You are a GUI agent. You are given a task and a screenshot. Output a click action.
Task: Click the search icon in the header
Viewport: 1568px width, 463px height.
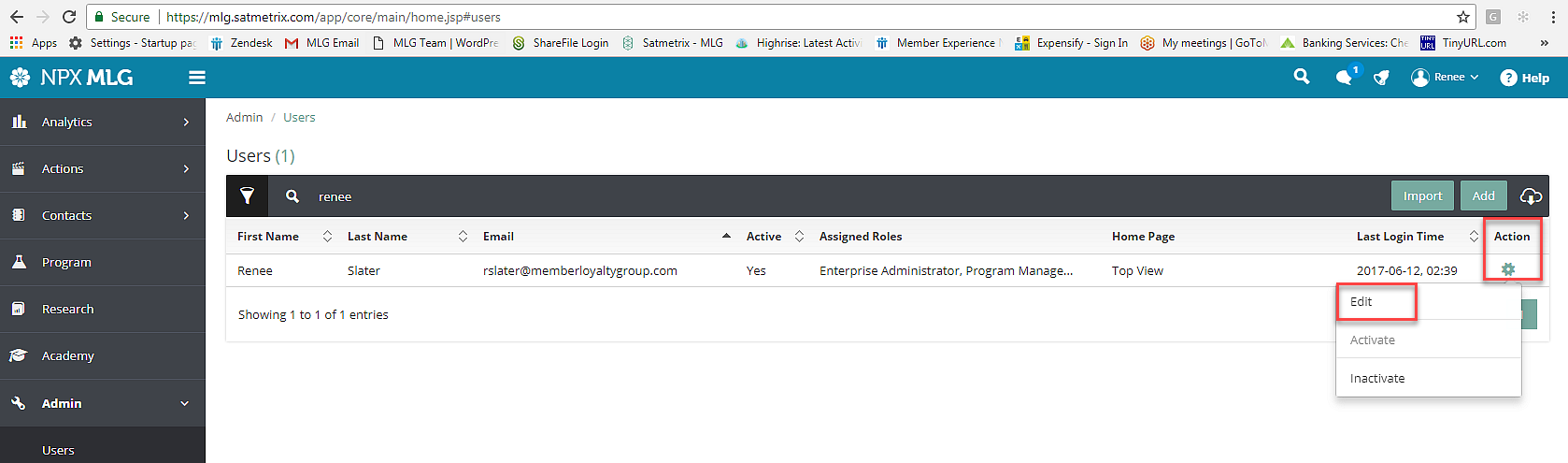1301,77
